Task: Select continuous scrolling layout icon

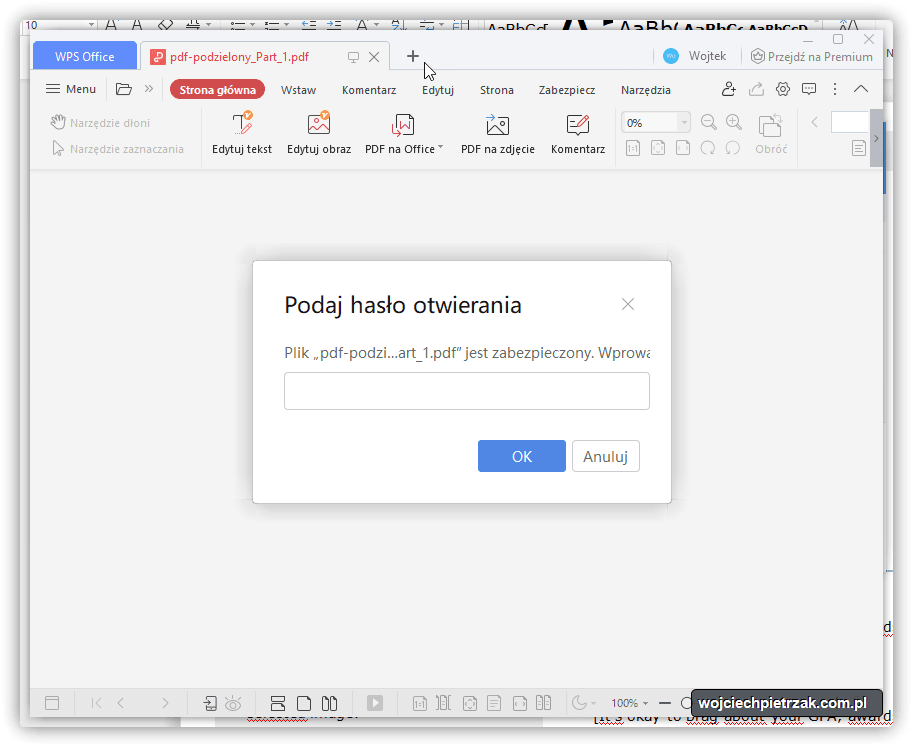Action: [x=278, y=703]
